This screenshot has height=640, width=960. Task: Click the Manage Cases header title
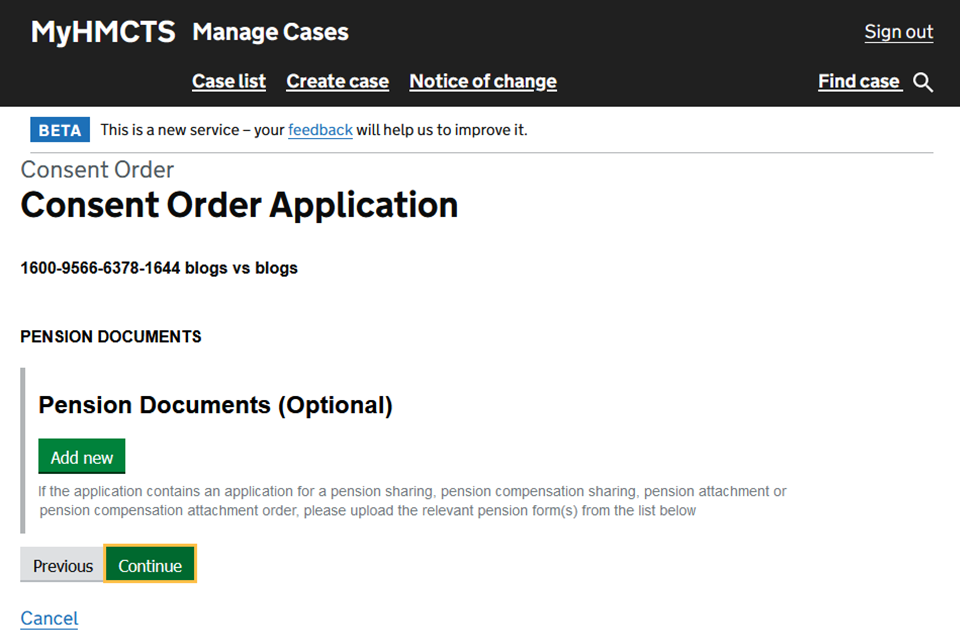coord(270,32)
